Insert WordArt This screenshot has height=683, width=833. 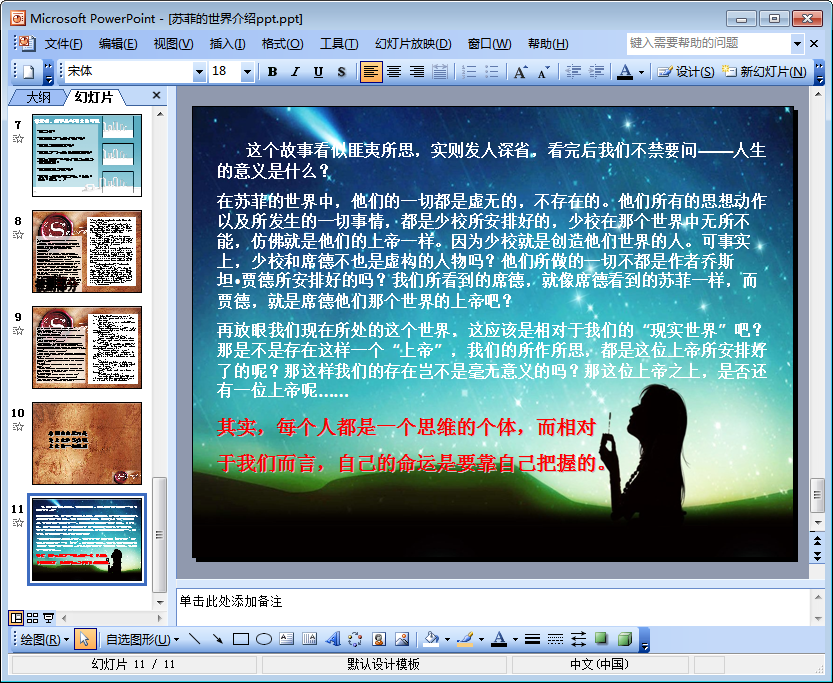pos(333,639)
